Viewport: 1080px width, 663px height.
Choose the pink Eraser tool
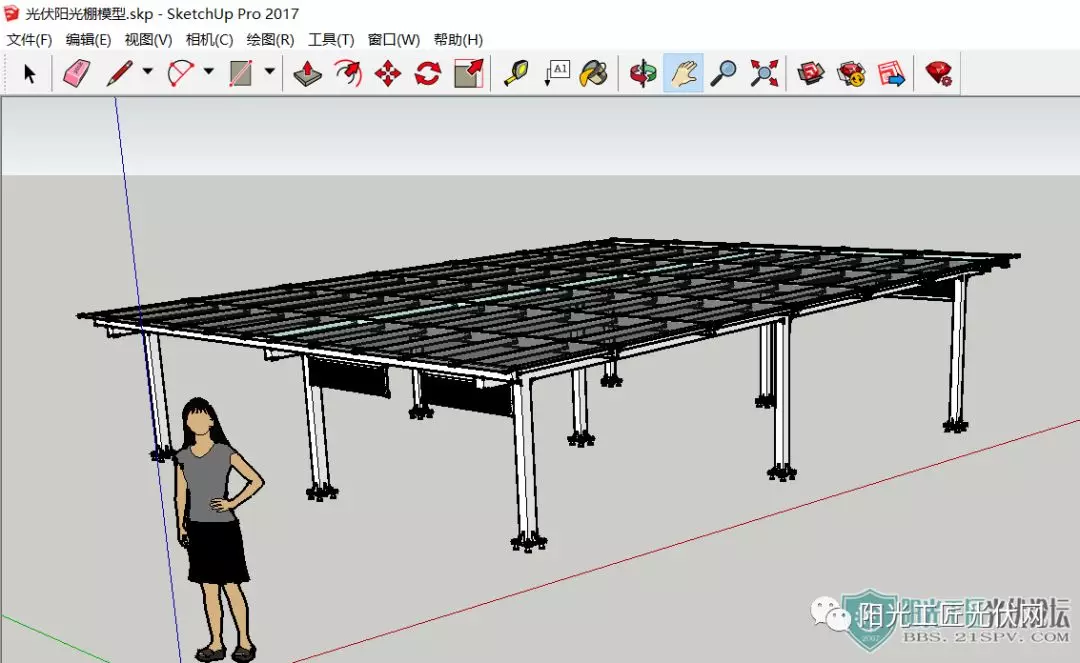pyautogui.click(x=76, y=73)
